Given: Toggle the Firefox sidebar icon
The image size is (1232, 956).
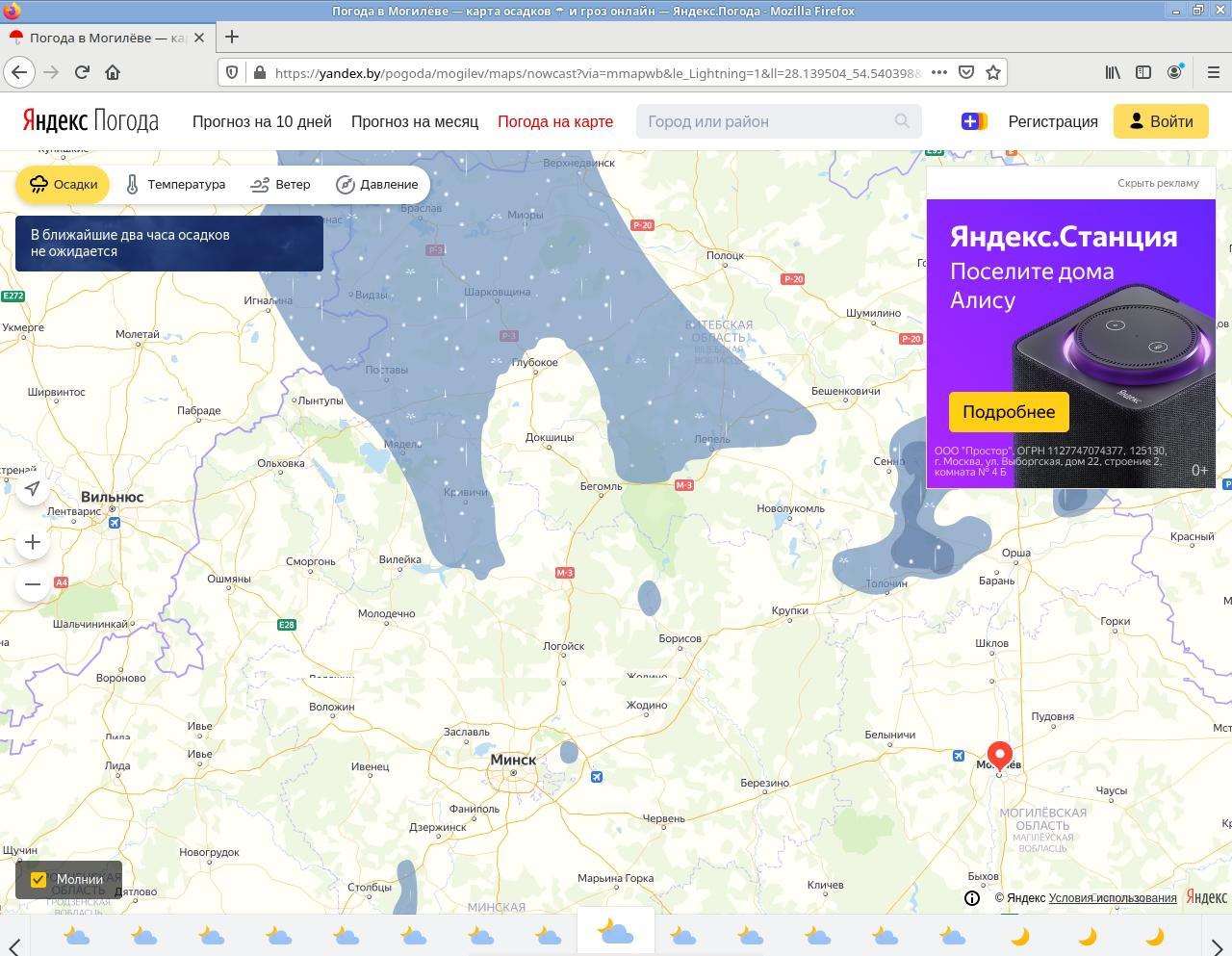Looking at the screenshot, I should tap(1143, 72).
